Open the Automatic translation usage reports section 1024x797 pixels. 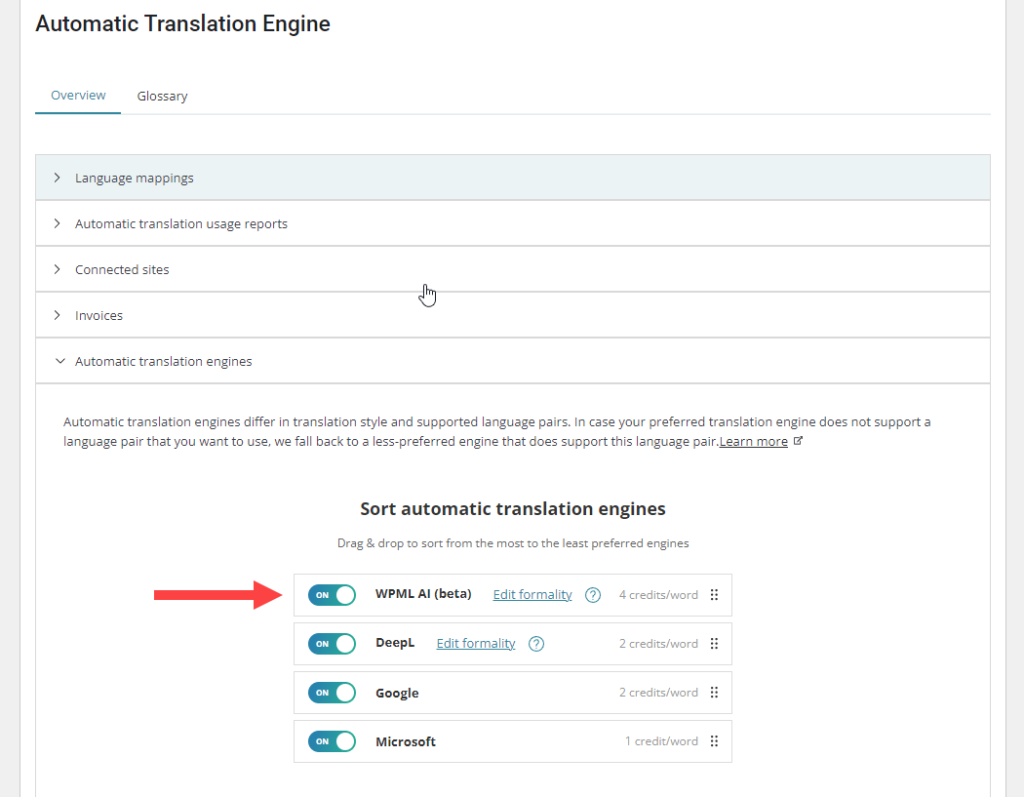[x=180, y=223]
